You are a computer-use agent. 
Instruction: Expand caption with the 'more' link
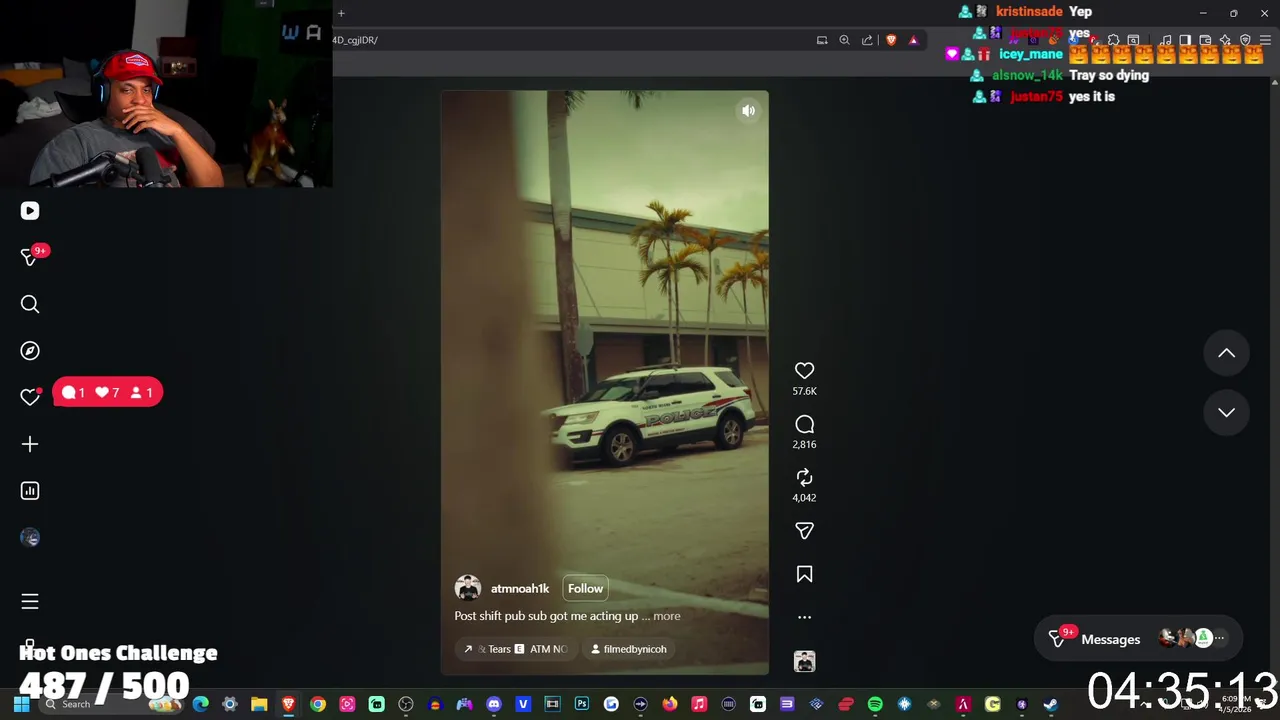tap(666, 616)
